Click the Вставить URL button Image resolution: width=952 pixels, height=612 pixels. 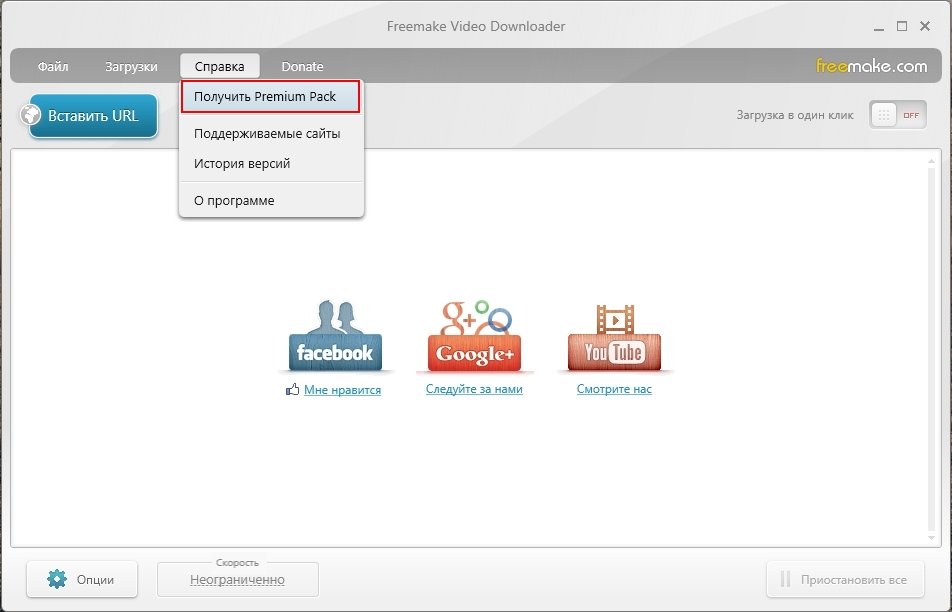coord(93,115)
